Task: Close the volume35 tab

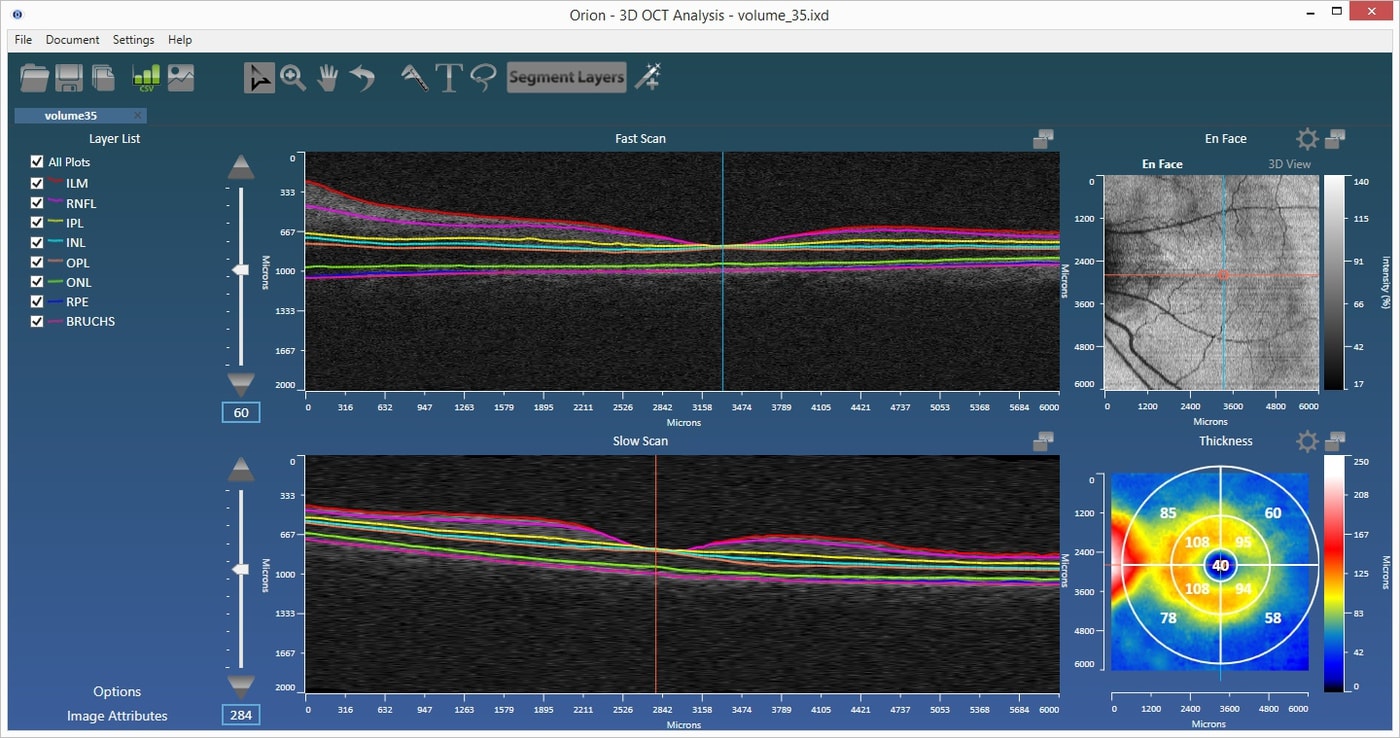Action: tap(138, 115)
